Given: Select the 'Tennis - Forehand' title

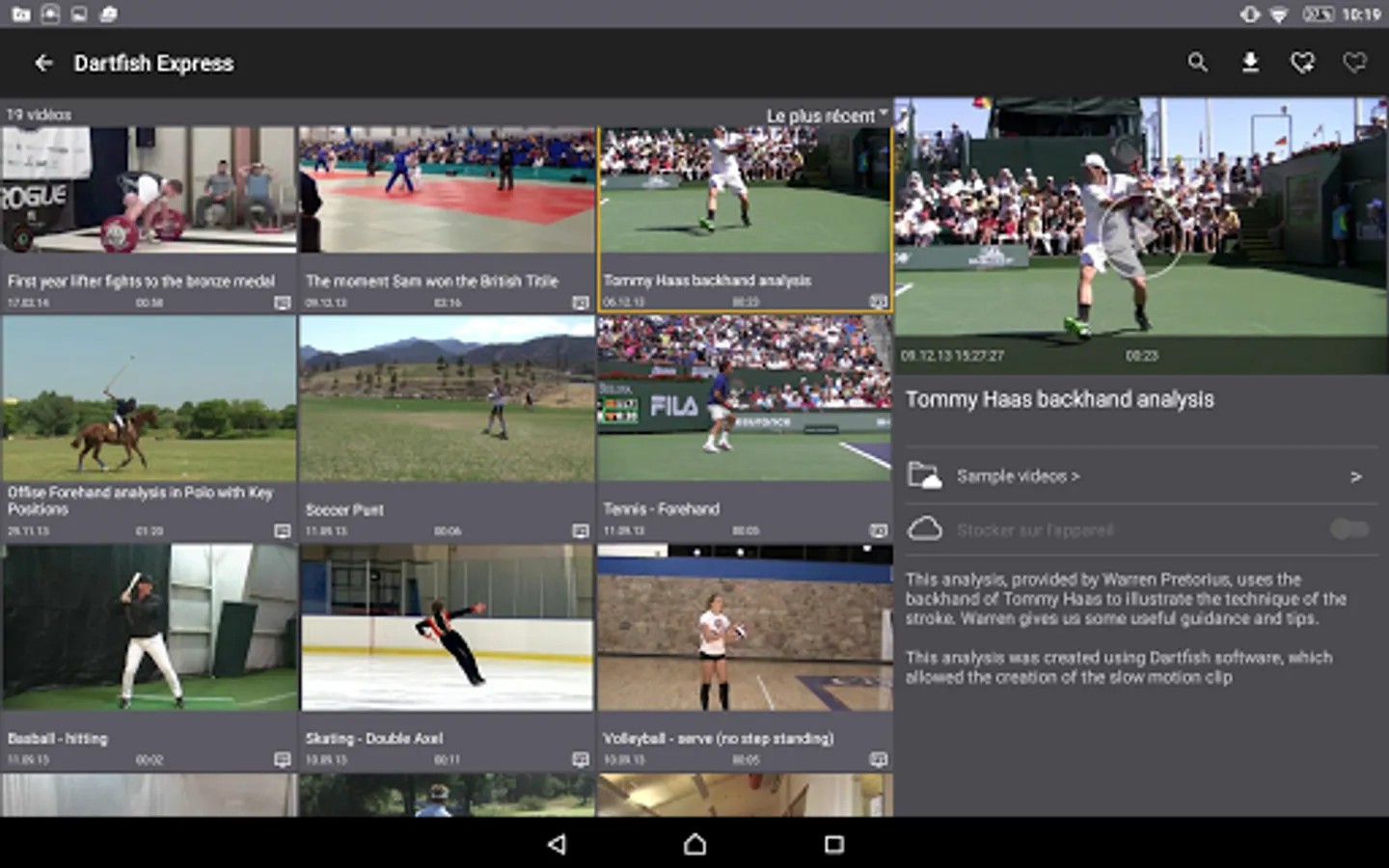Looking at the screenshot, I should click(x=661, y=509).
